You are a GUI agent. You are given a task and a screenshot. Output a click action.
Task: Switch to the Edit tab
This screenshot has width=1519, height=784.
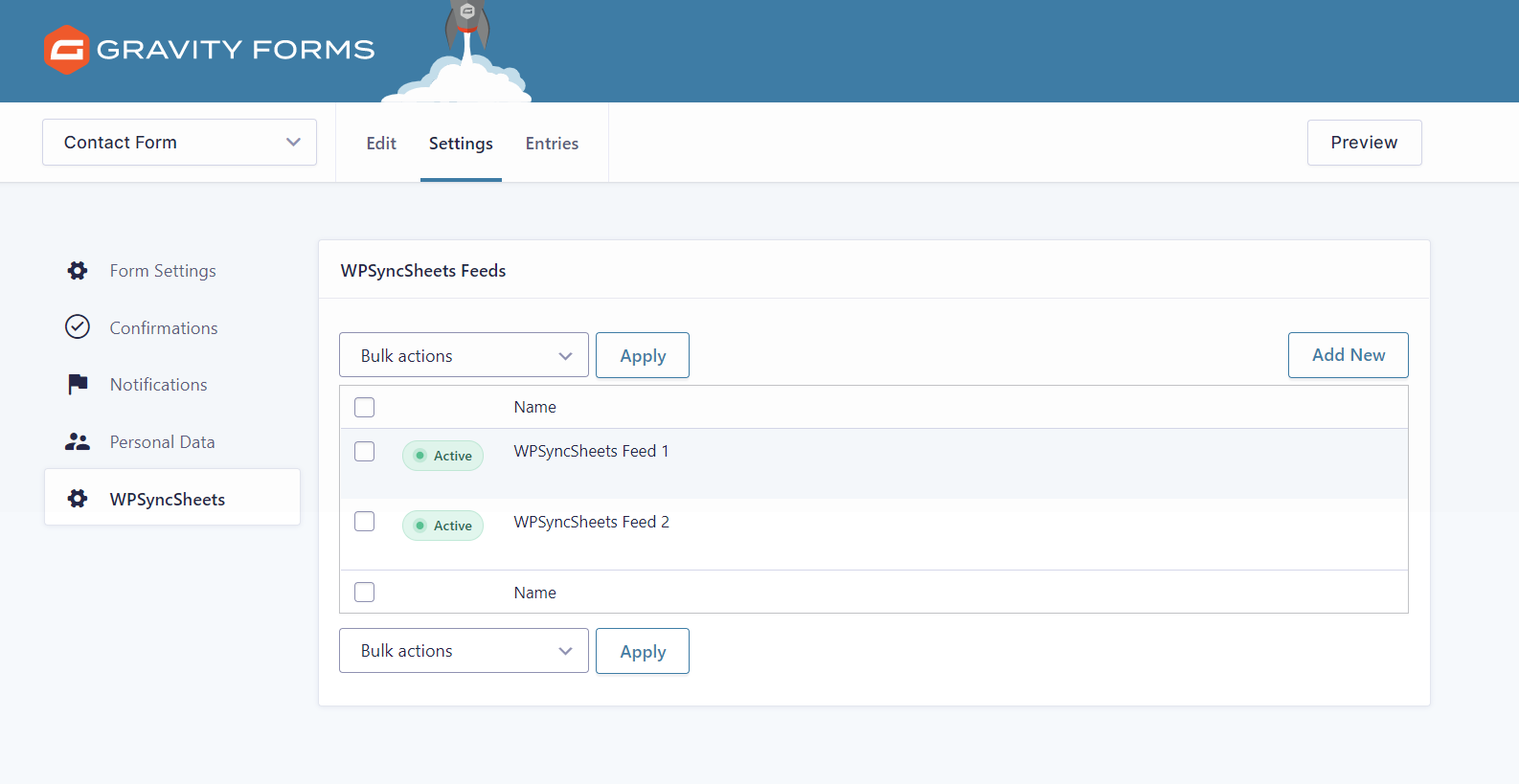click(x=381, y=144)
